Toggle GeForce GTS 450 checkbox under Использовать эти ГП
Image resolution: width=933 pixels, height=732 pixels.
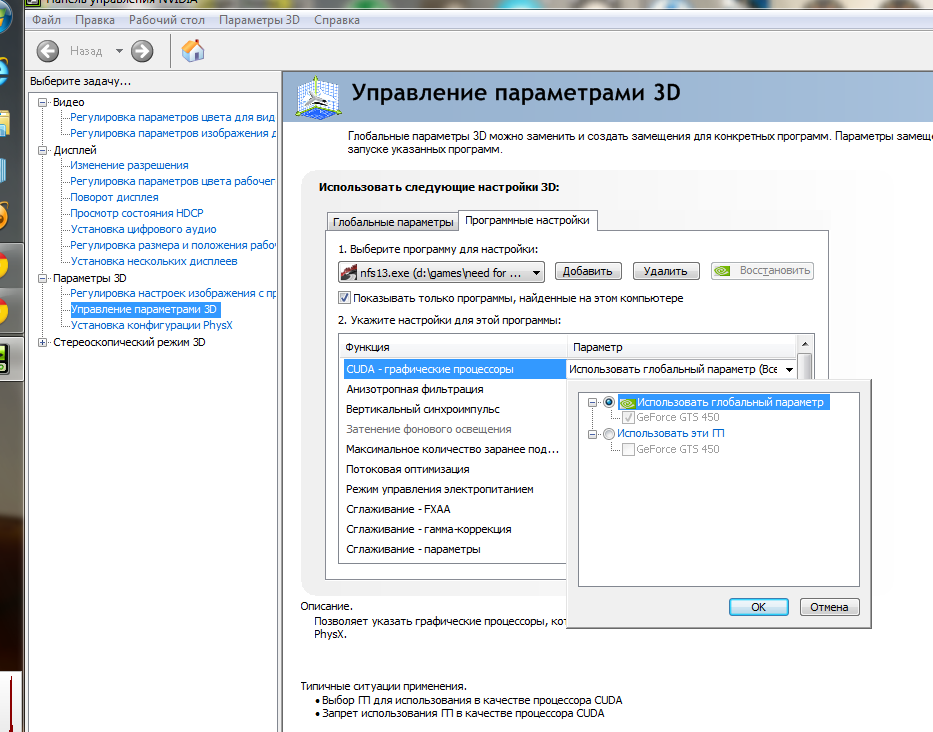tap(628, 450)
